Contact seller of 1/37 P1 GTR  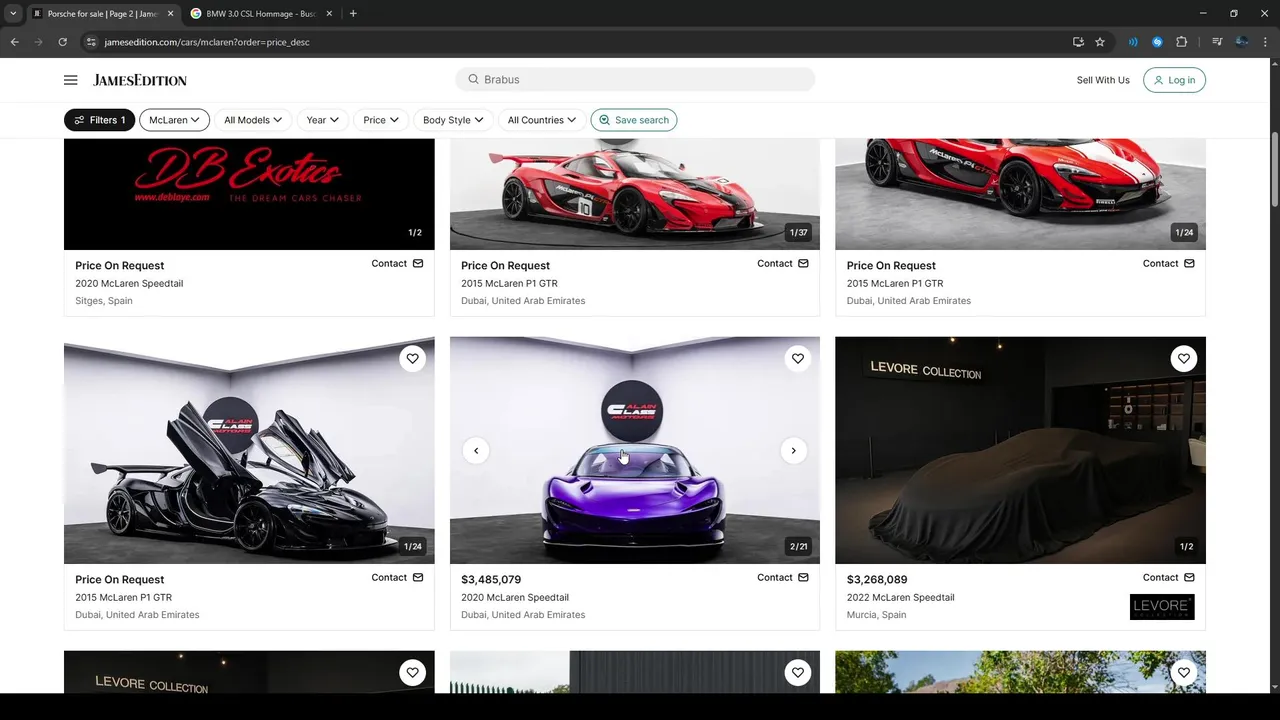(783, 264)
